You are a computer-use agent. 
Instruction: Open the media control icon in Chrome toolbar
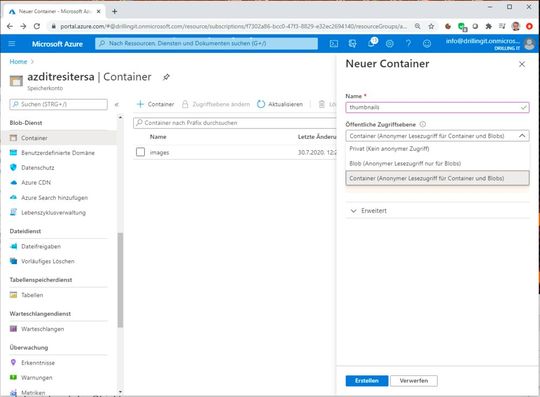502,26
